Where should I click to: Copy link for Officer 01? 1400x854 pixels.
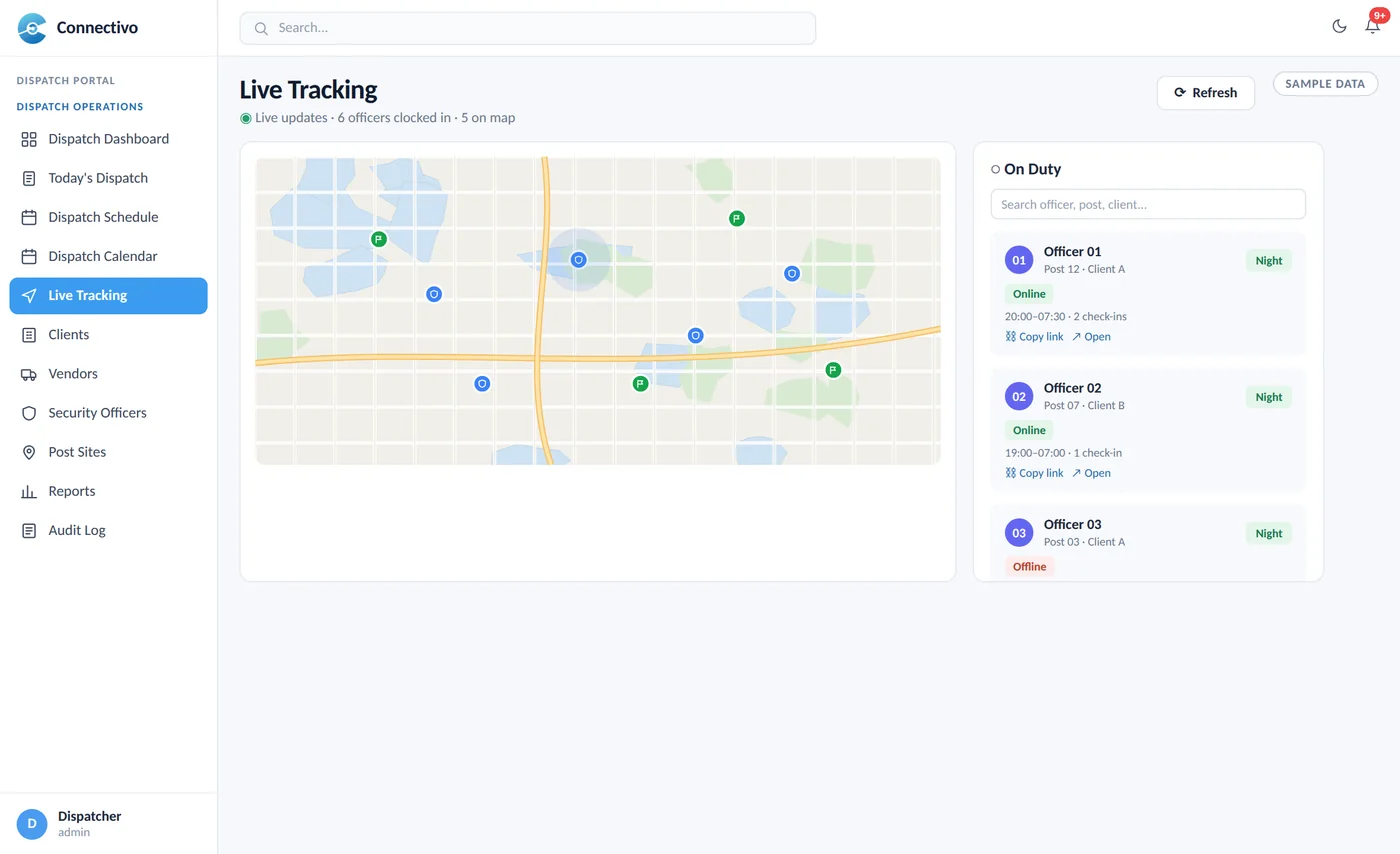1034,337
